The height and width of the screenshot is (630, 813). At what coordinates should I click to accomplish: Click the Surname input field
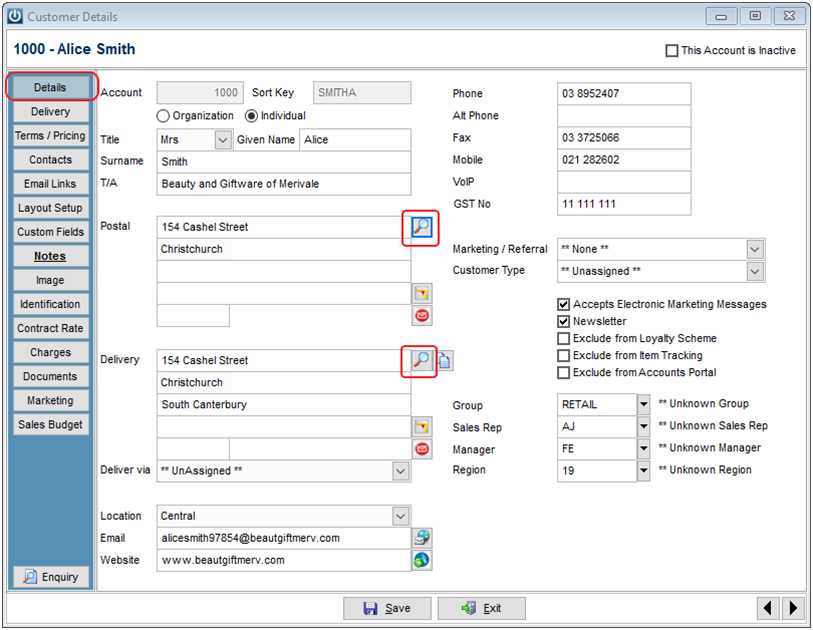pyautogui.click(x=280, y=161)
